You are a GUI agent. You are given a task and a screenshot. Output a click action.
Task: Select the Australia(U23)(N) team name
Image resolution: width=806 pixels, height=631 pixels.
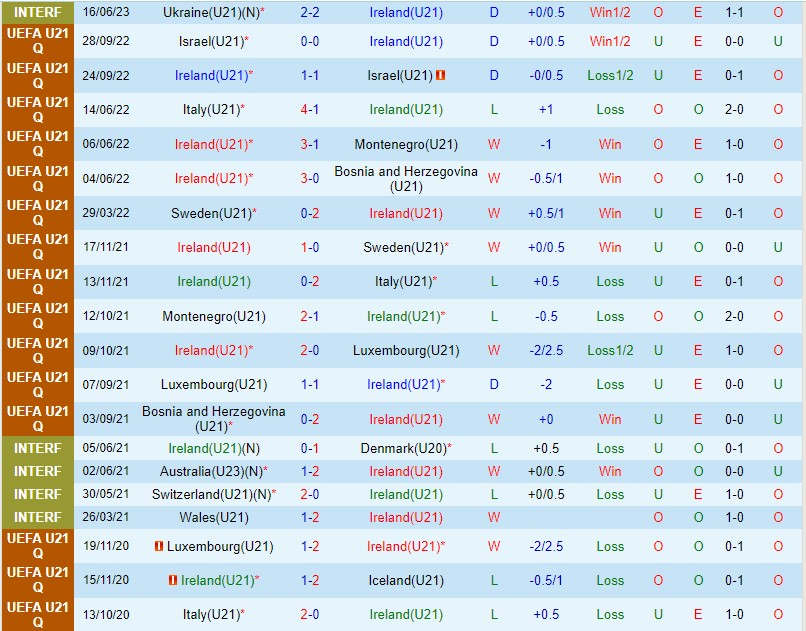point(210,471)
